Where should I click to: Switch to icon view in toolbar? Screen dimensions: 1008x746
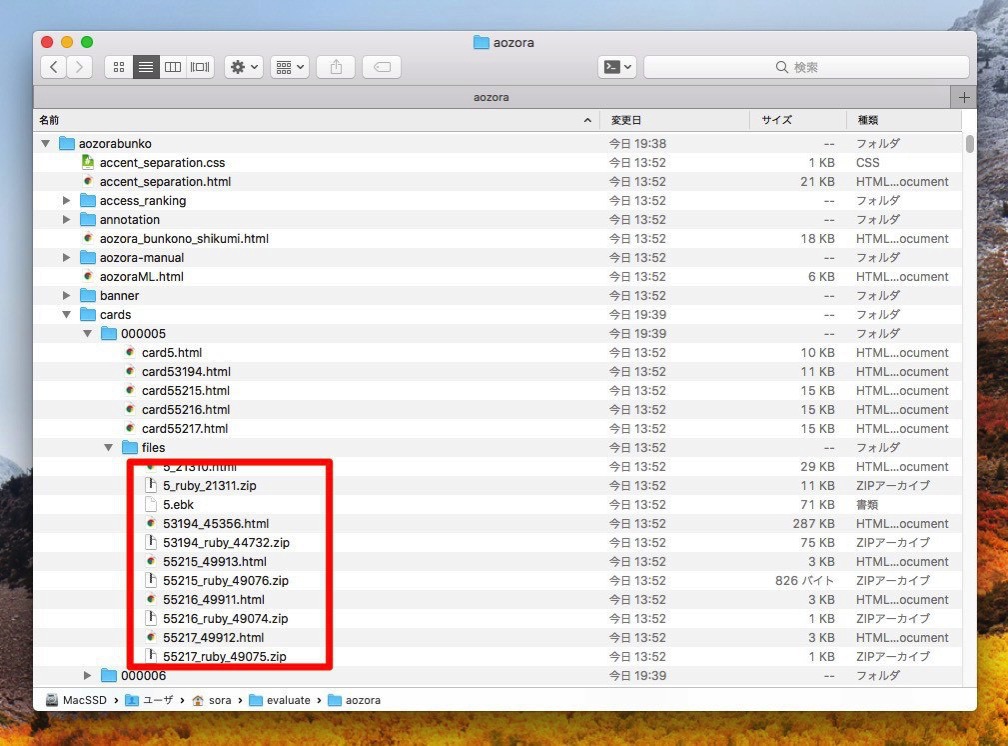click(119, 67)
